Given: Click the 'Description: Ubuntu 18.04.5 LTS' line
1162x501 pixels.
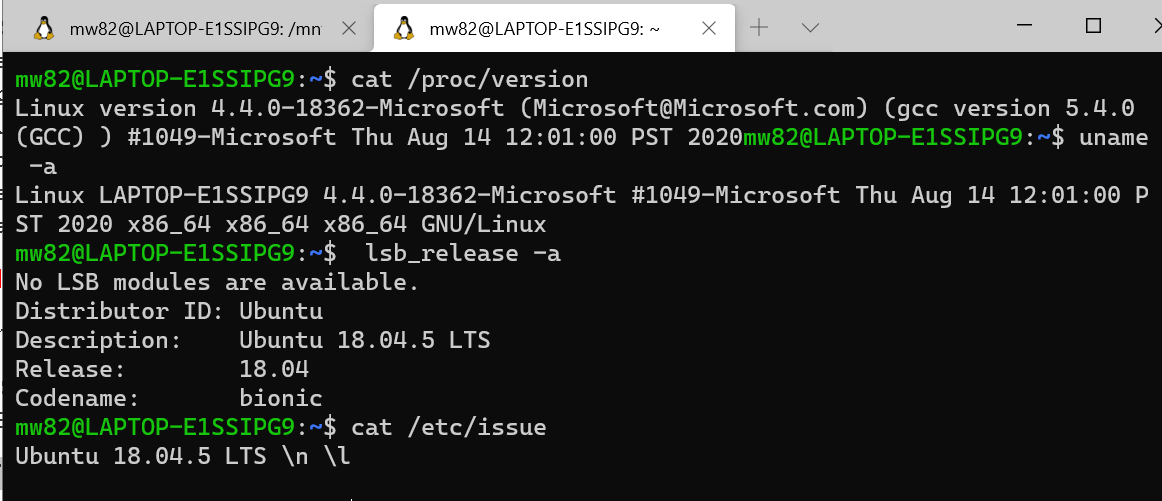Looking at the screenshot, I should pos(253,340).
